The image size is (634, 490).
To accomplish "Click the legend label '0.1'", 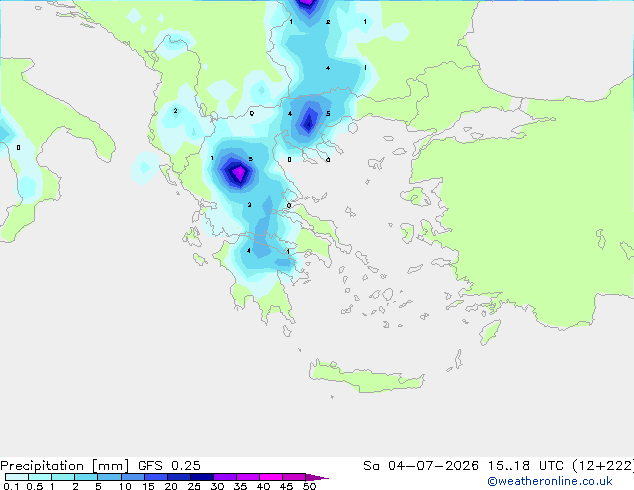I will click(11, 486).
